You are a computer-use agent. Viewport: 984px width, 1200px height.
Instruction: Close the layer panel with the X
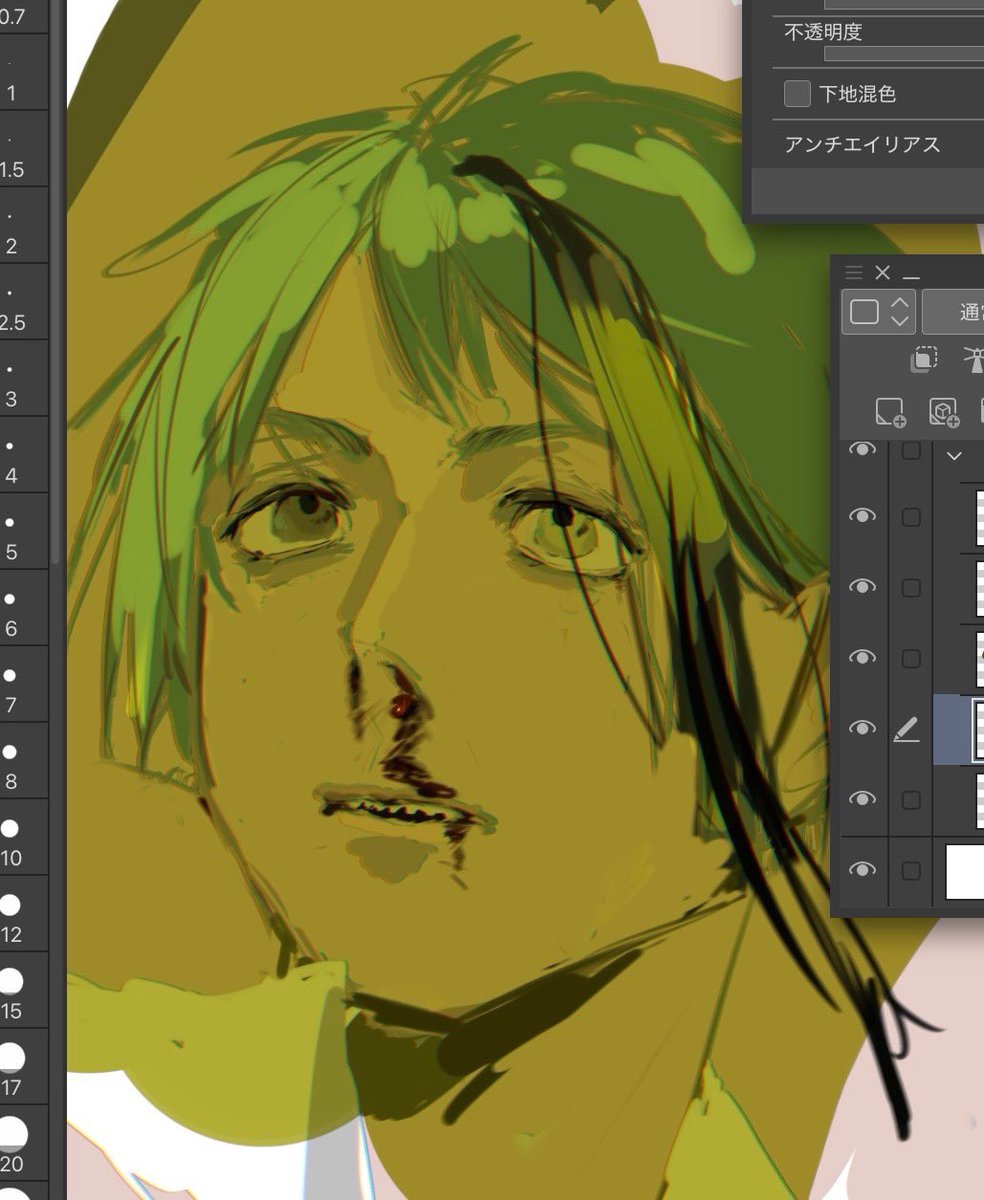882,273
